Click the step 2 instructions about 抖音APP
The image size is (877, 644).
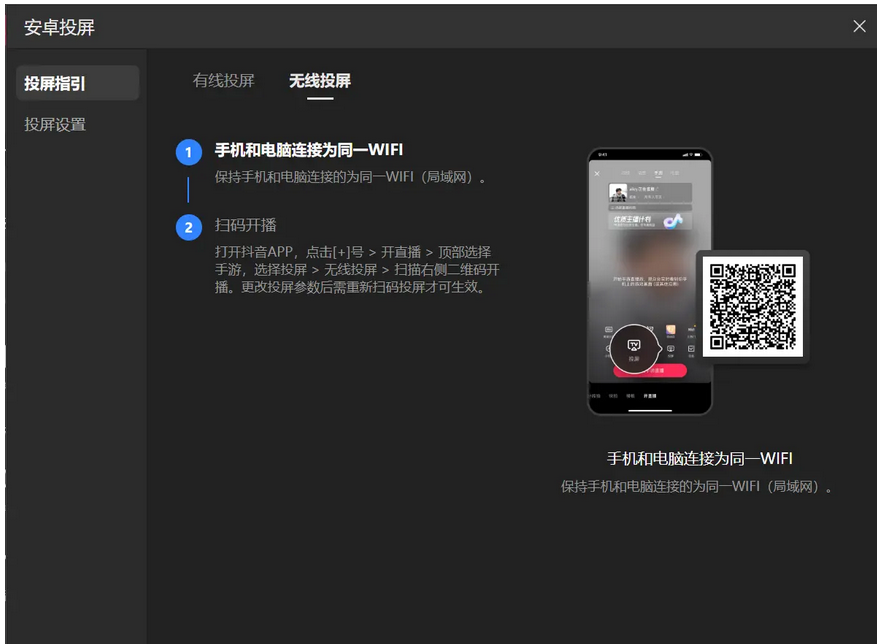(x=357, y=270)
